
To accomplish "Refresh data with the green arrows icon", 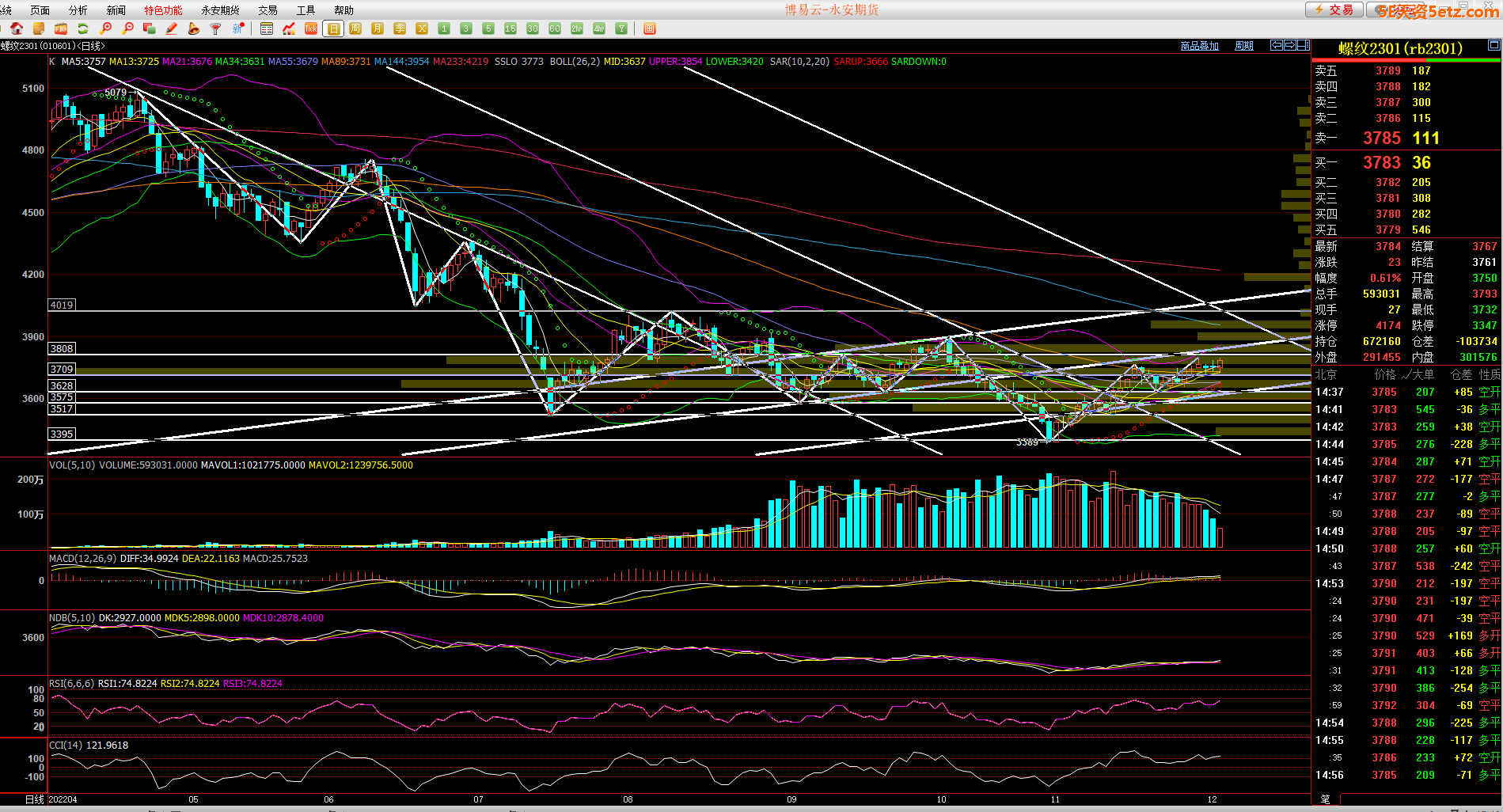I will [82, 28].
